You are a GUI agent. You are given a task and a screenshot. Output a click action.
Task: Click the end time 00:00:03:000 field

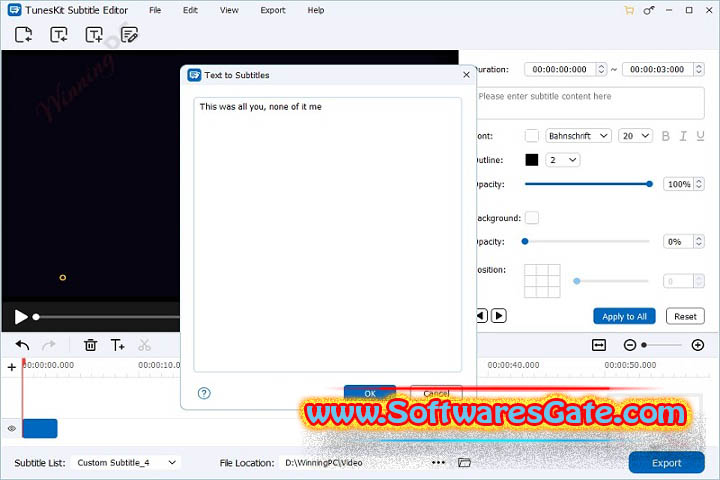click(x=657, y=69)
